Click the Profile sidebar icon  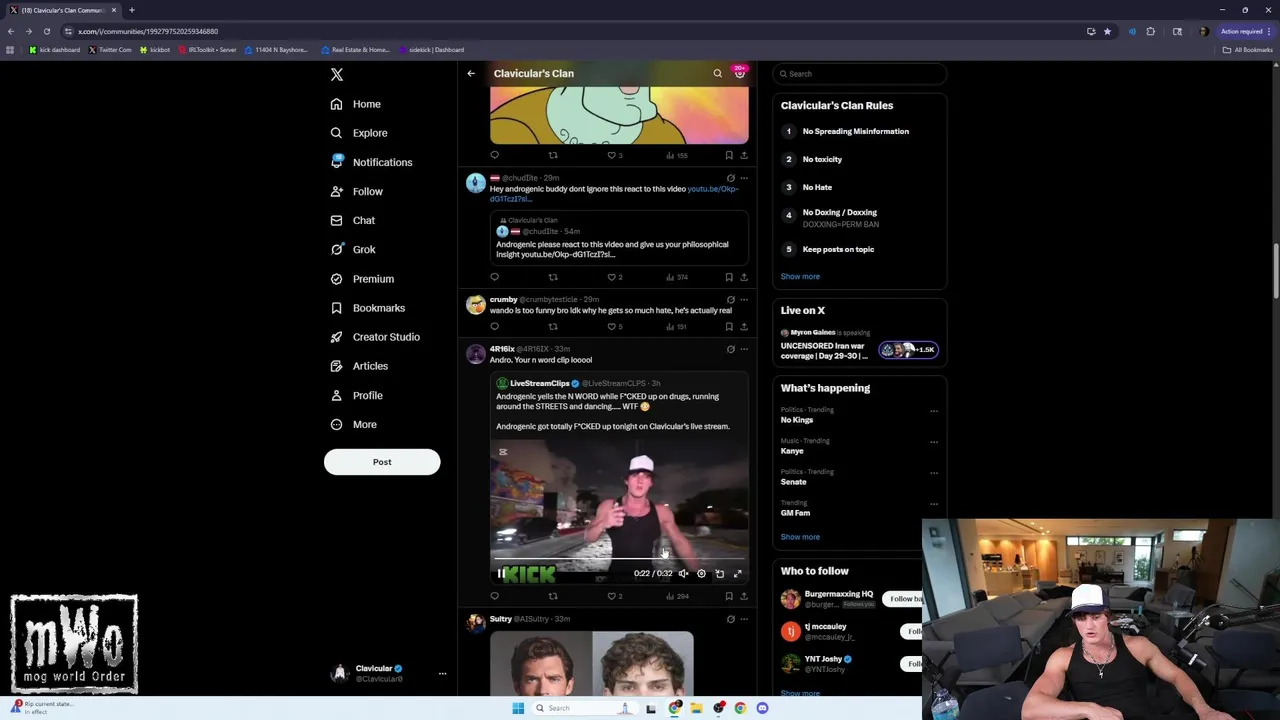[x=336, y=395]
